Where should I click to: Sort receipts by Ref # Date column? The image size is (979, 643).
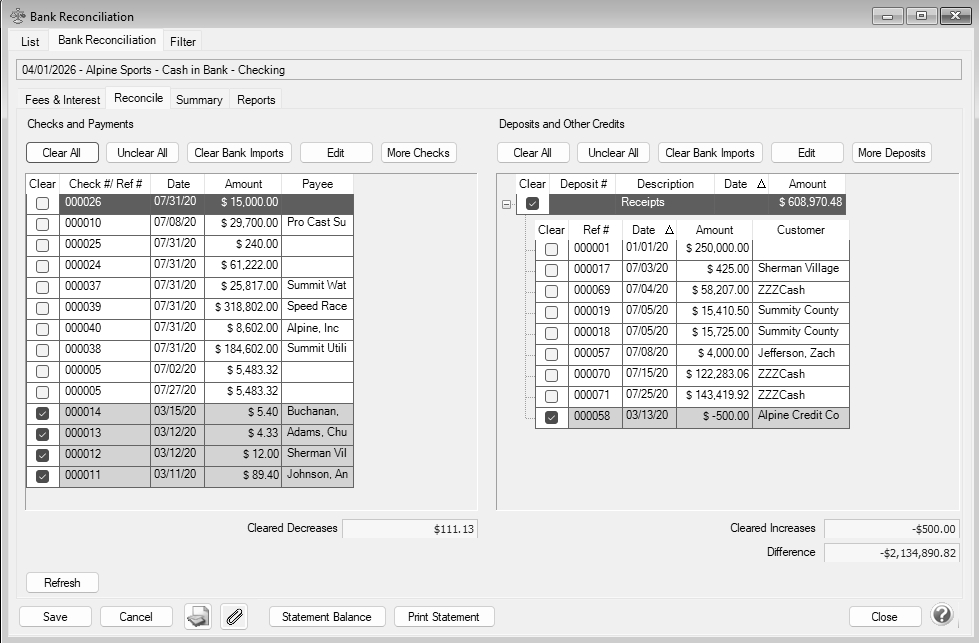click(x=649, y=230)
